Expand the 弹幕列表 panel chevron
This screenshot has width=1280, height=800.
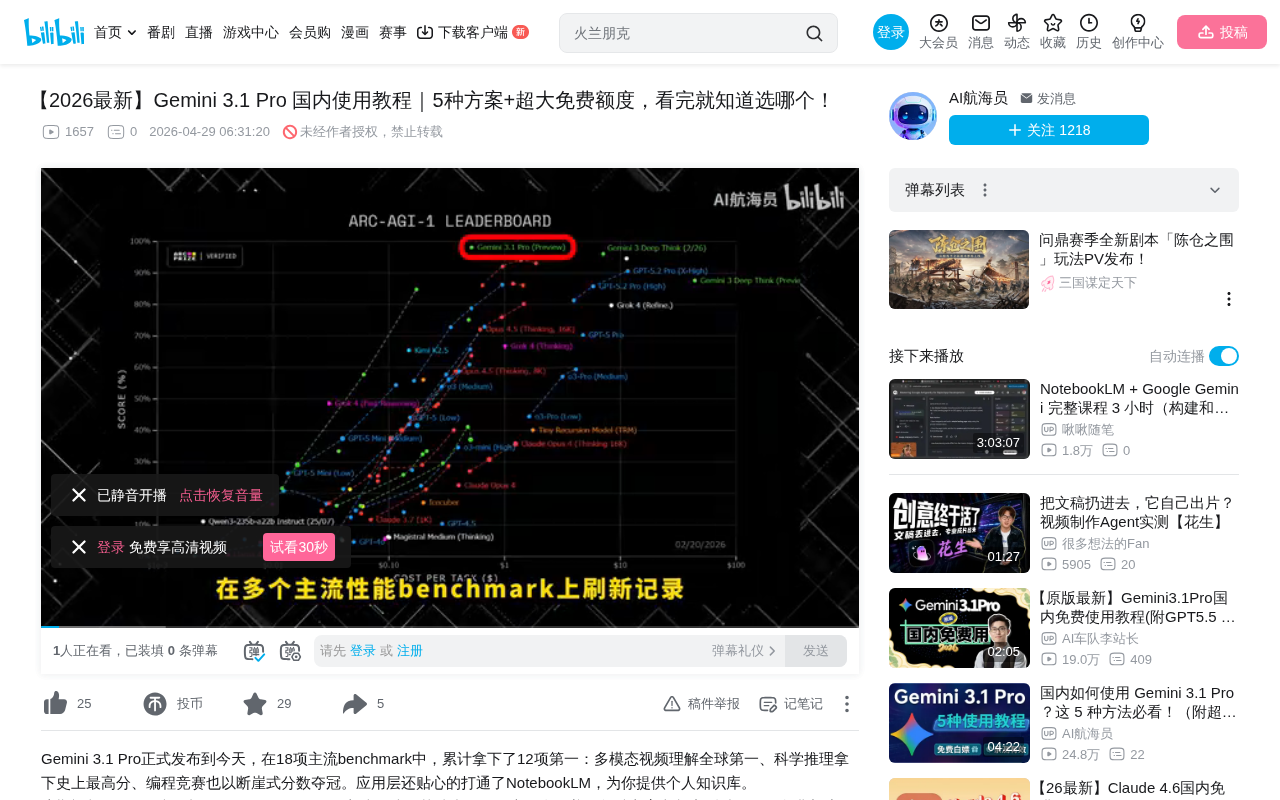point(1215,190)
